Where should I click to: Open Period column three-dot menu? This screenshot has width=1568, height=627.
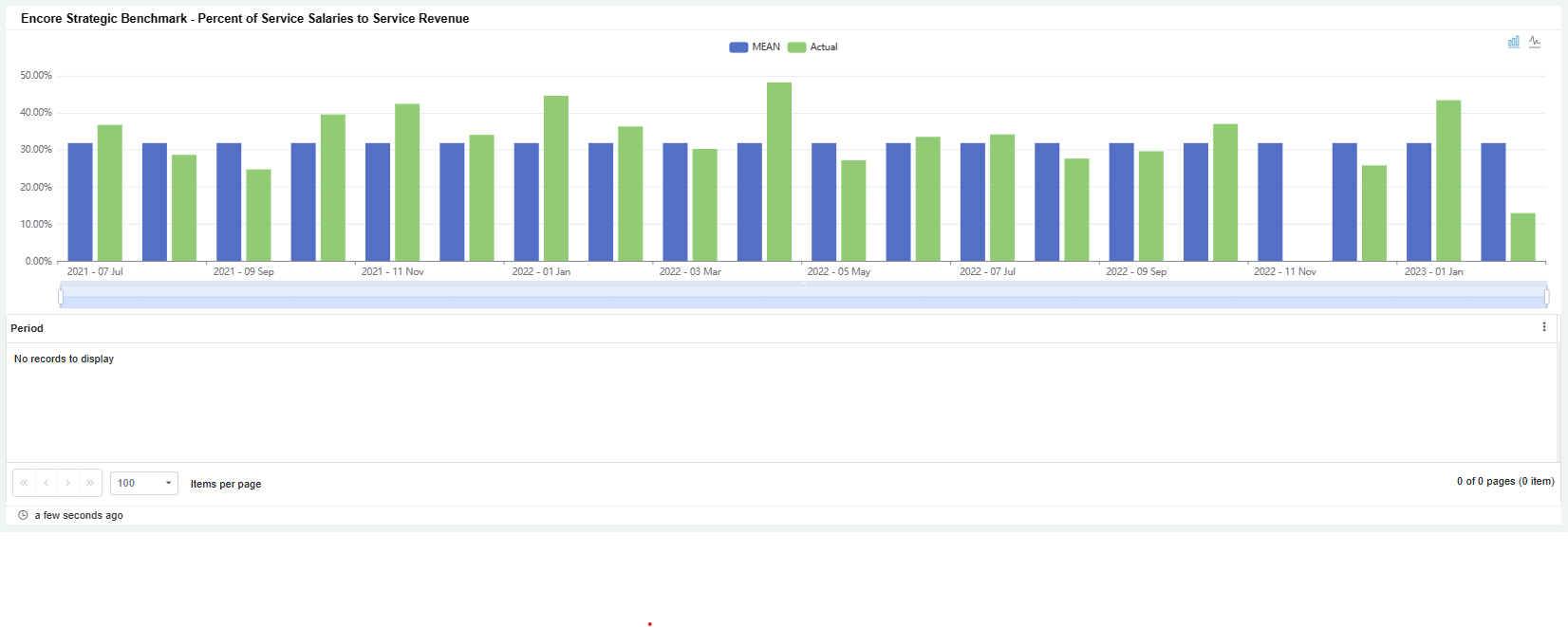pyautogui.click(x=1544, y=327)
